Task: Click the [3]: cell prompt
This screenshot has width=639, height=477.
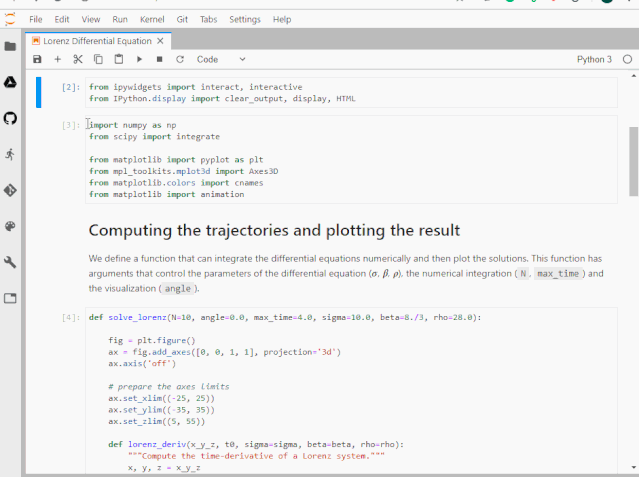Action: click(x=71, y=125)
